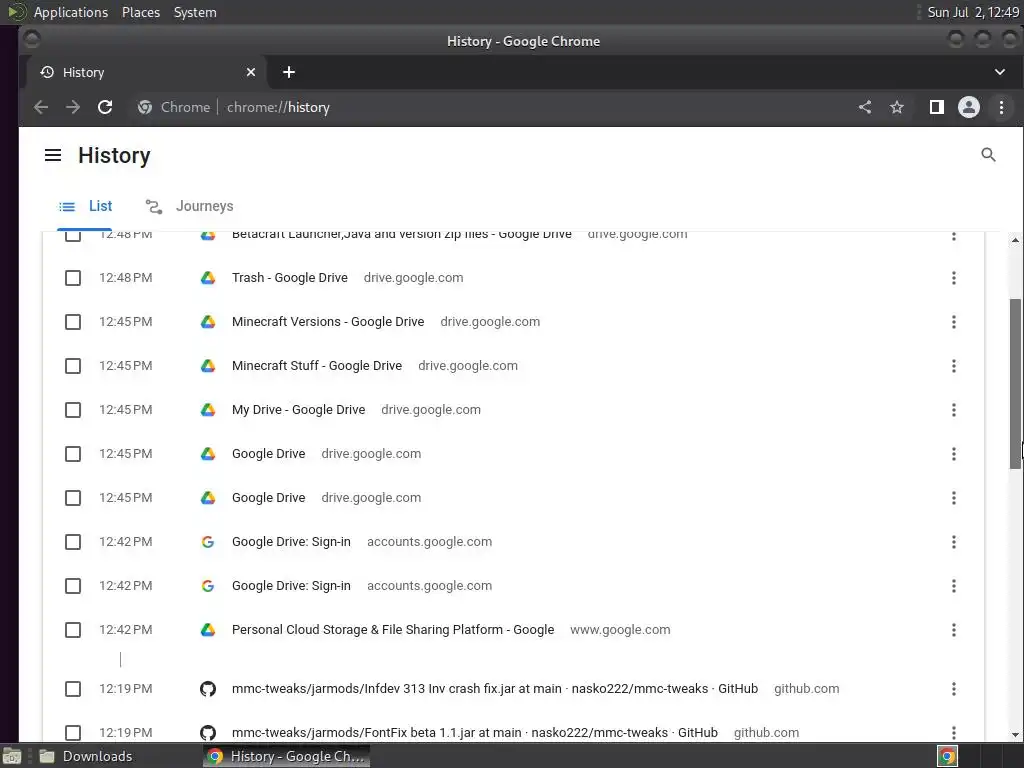
Task: Click the clock icon on the History tab
Action: (47, 72)
